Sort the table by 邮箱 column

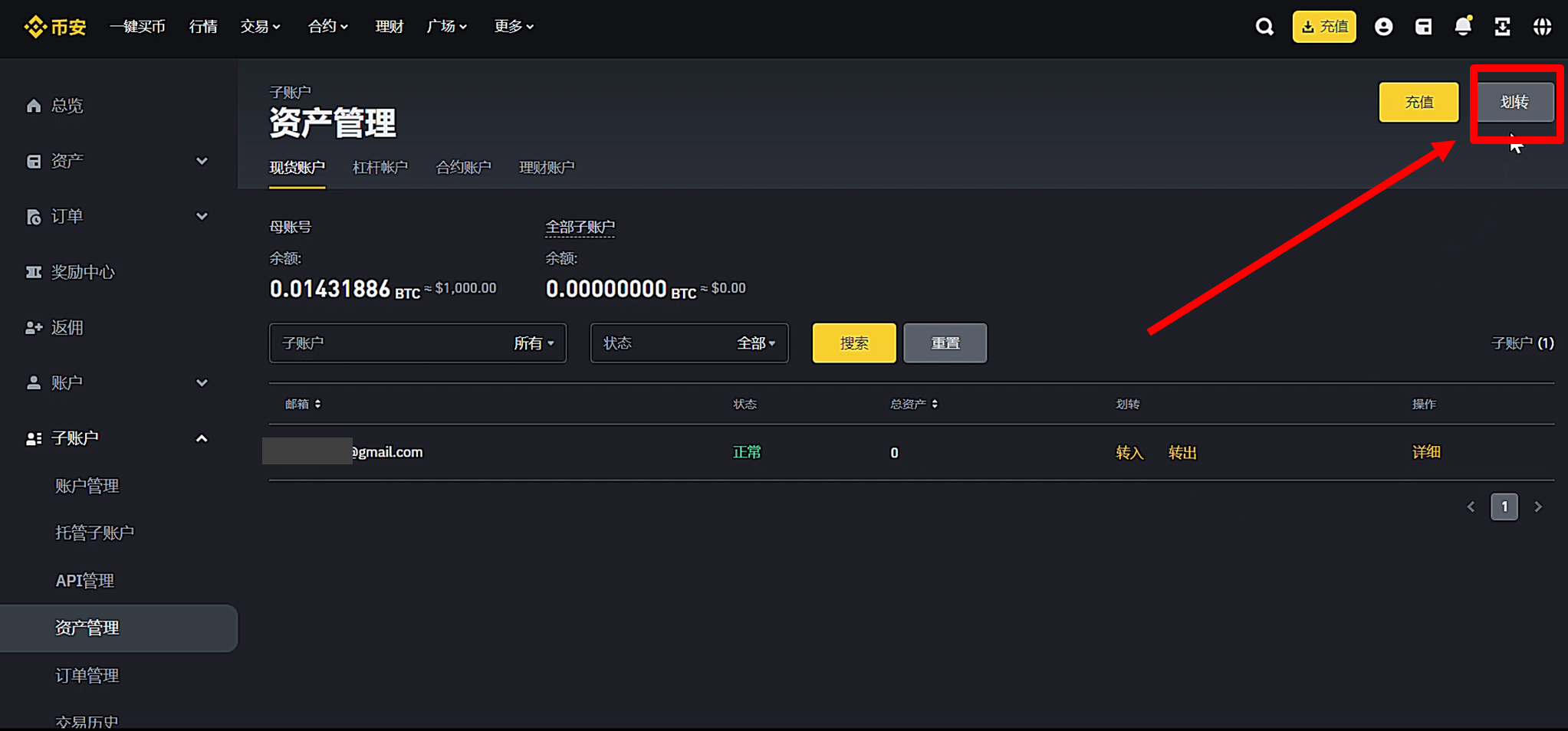303,404
